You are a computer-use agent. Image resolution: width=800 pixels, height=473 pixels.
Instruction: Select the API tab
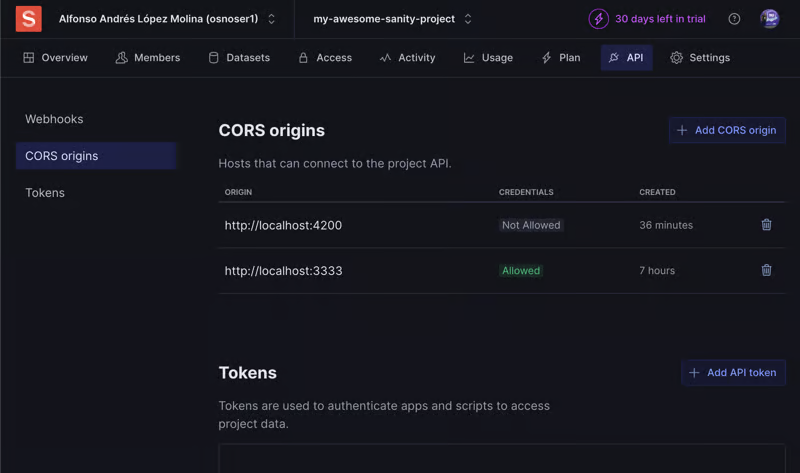coord(627,58)
